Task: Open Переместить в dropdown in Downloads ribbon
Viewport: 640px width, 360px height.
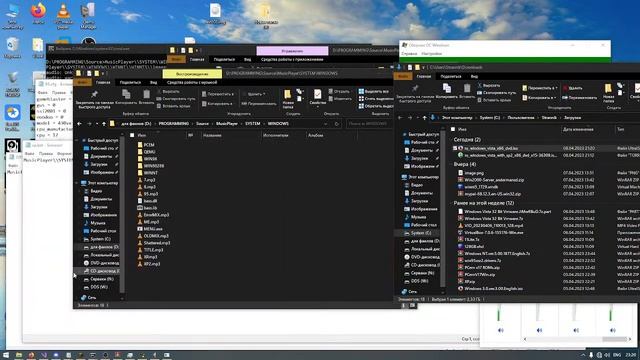Action: pos(539,88)
